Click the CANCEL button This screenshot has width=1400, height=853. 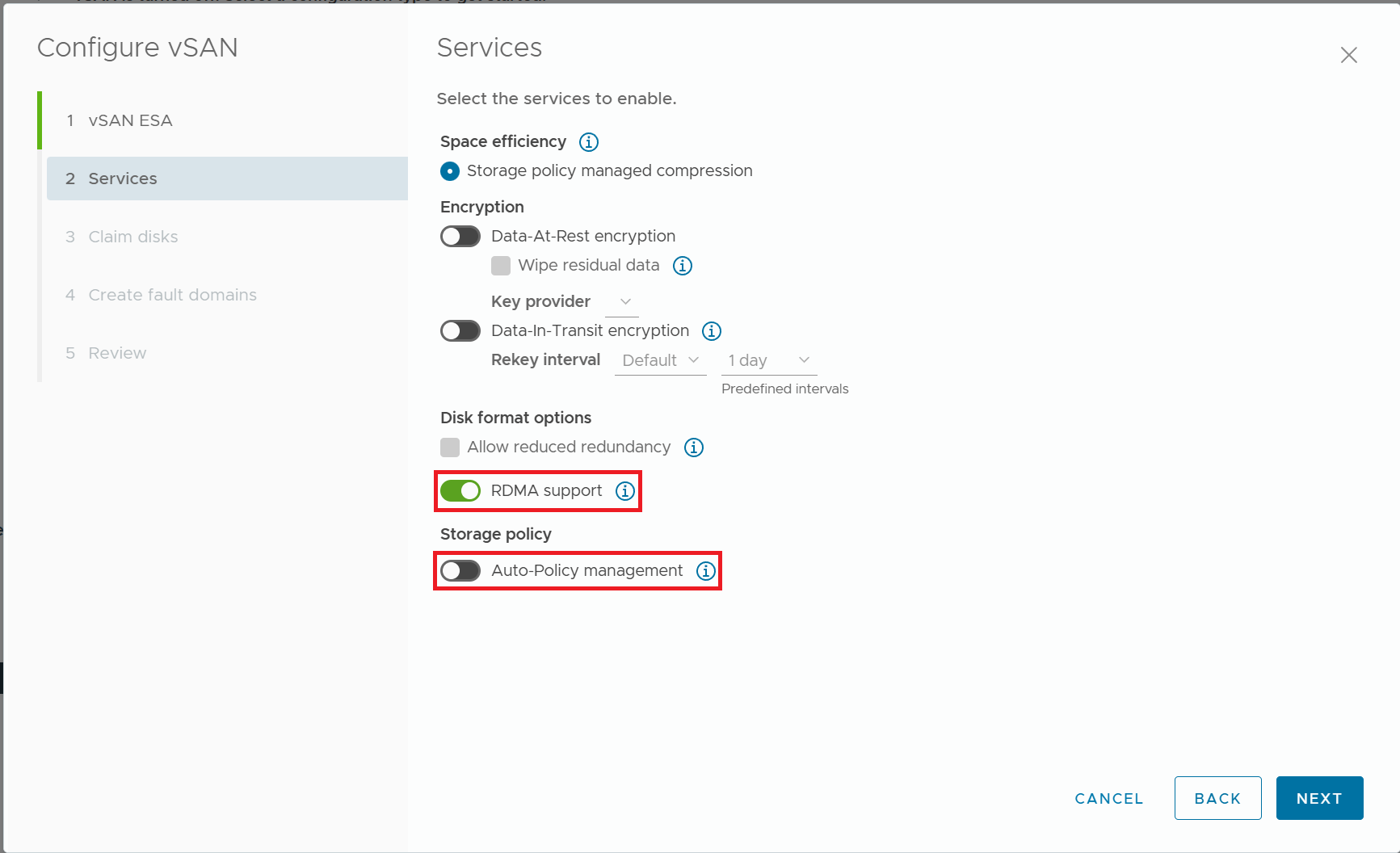(x=1109, y=798)
